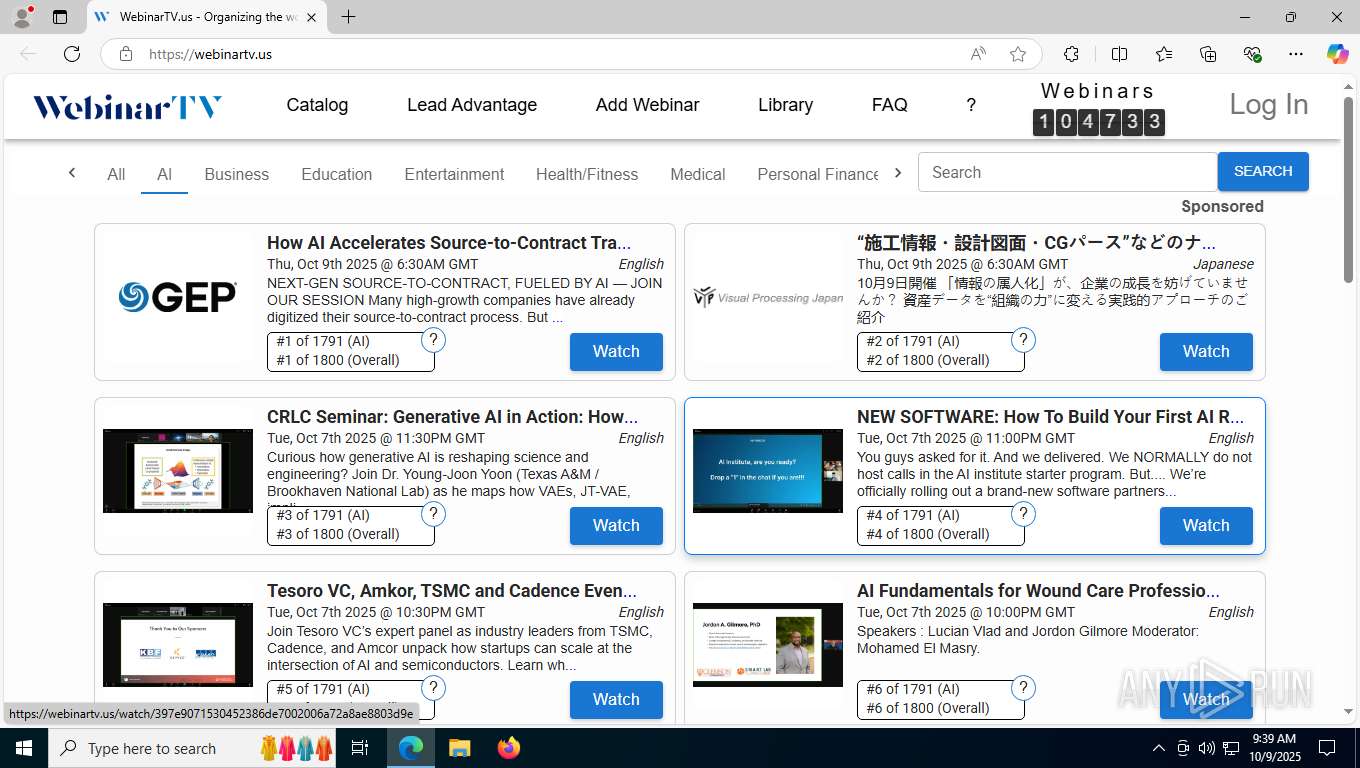Watch the Visual Processing Japan webinar
The height and width of the screenshot is (768, 1360).
click(x=1206, y=351)
